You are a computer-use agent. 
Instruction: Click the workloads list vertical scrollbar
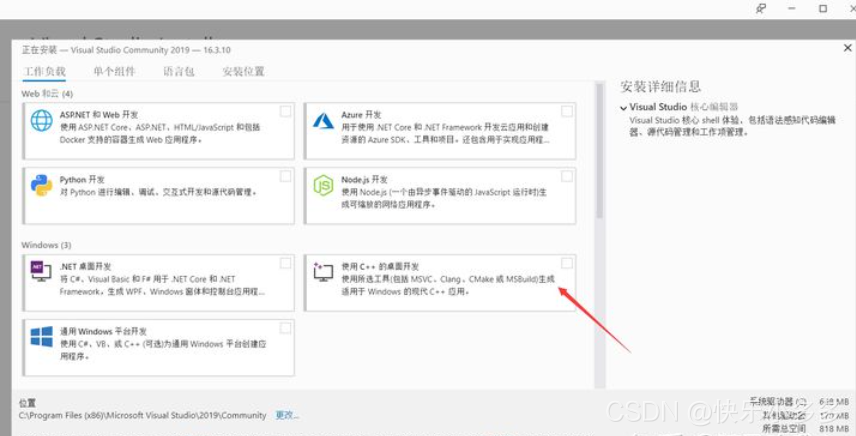pos(599,150)
